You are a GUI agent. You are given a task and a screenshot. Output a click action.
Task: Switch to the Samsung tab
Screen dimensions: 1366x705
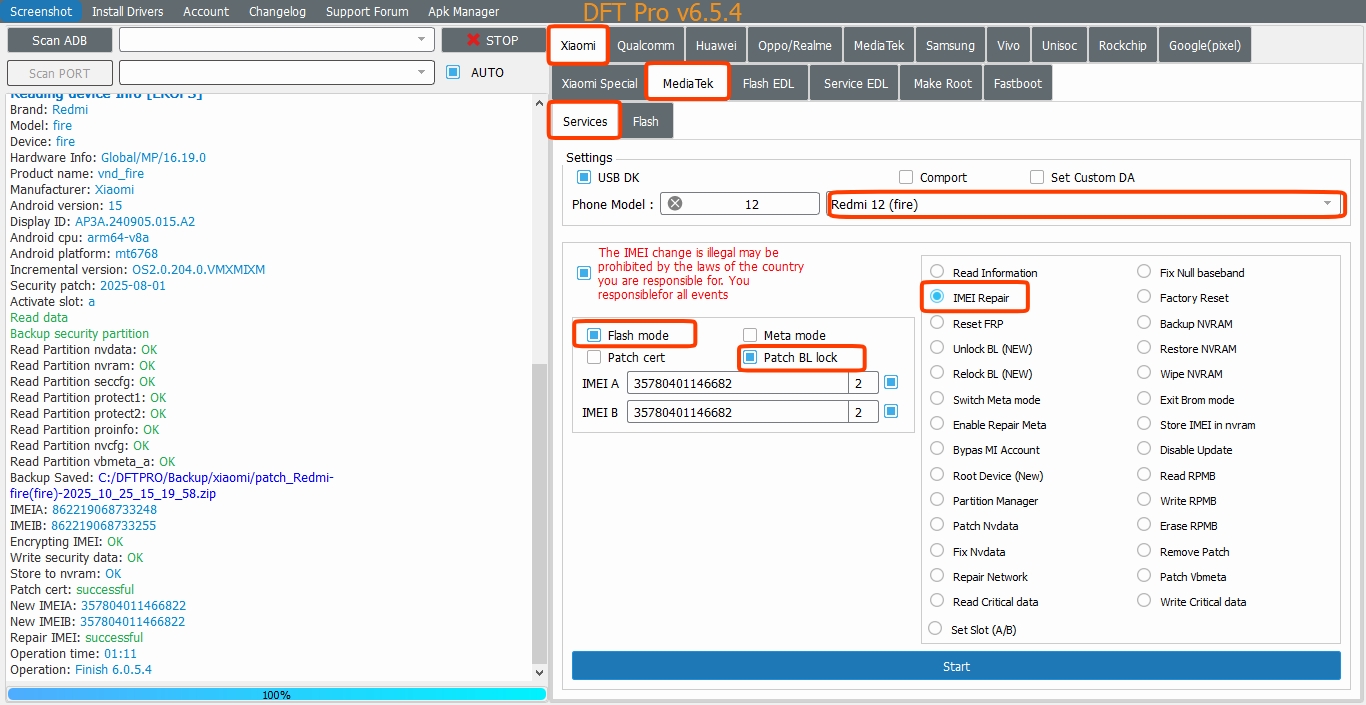950,45
